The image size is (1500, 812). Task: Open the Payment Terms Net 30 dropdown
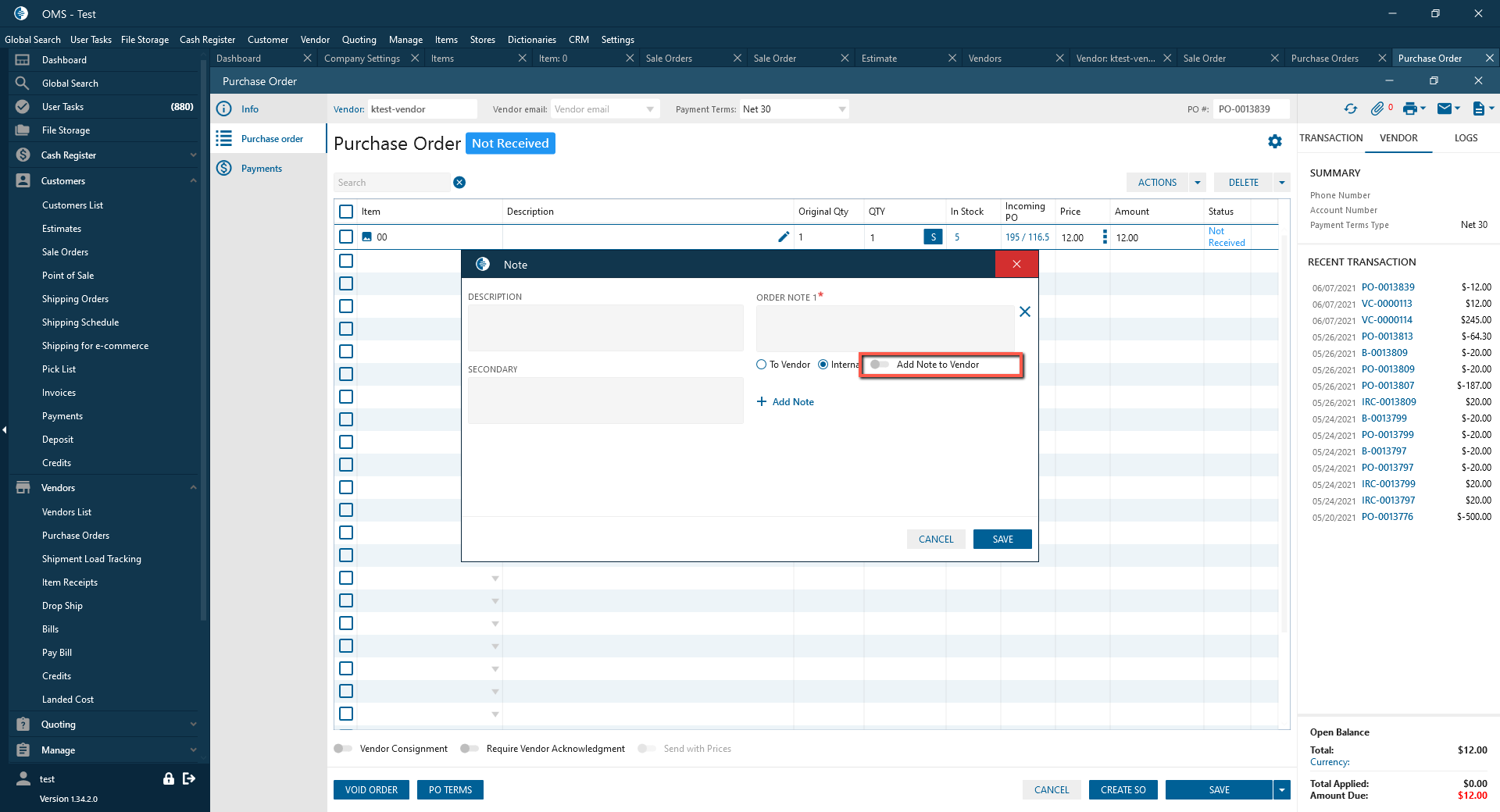[x=841, y=109]
